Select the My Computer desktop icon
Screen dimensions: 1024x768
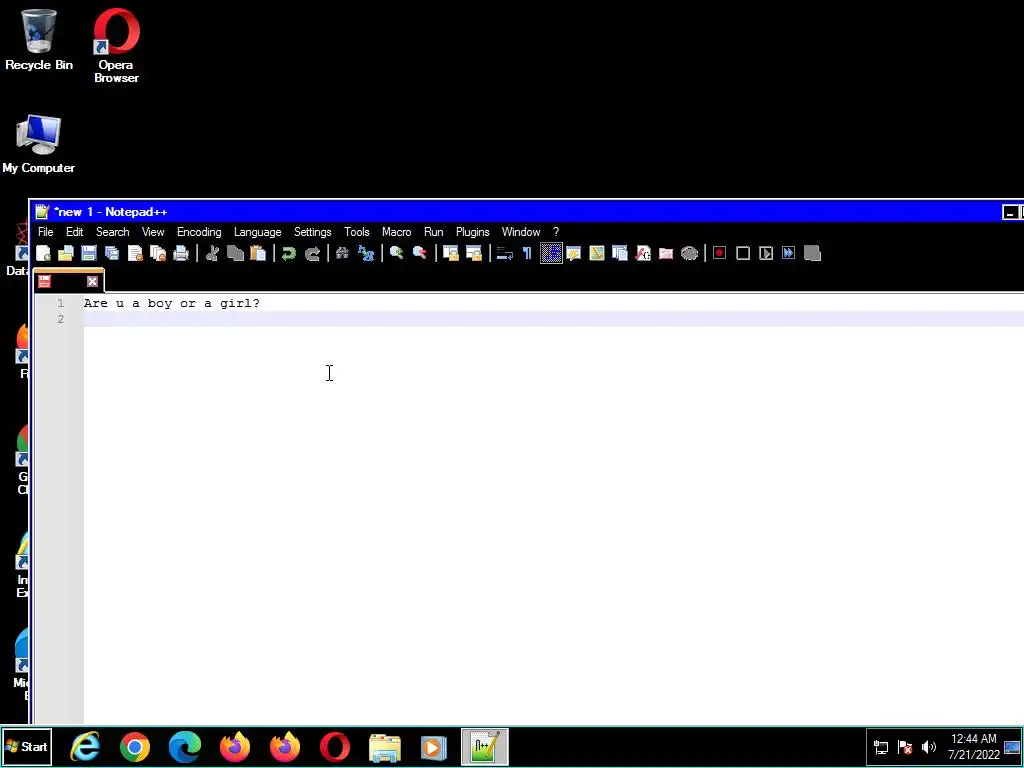(39, 144)
